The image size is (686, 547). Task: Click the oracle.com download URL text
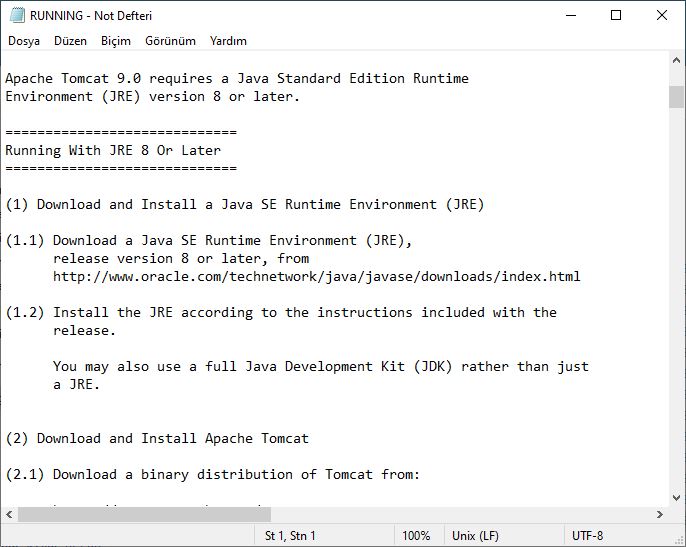pyautogui.click(x=316, y=277)
